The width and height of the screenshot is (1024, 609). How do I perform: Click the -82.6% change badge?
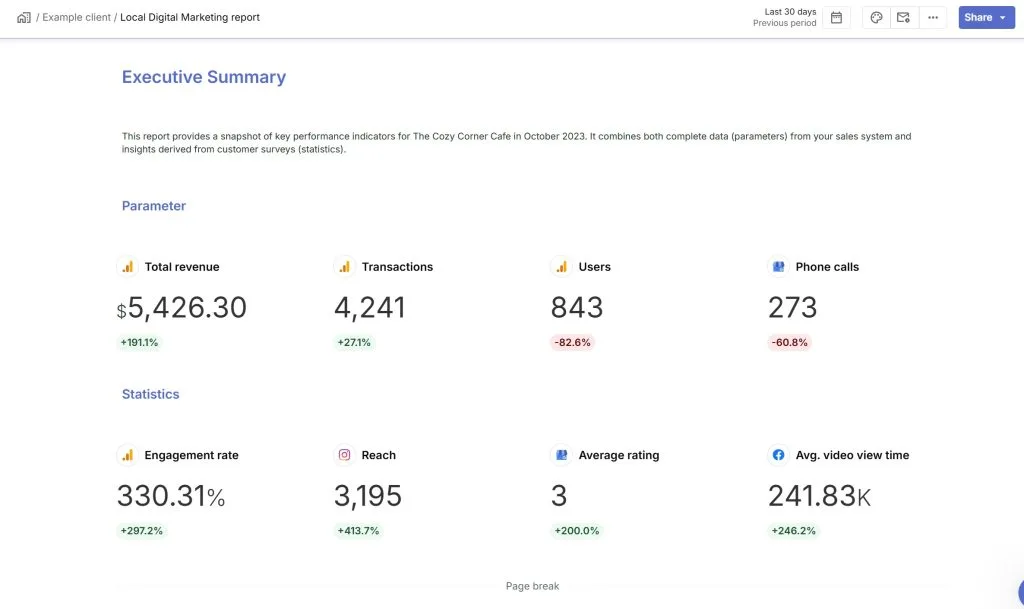pos(572,343)
